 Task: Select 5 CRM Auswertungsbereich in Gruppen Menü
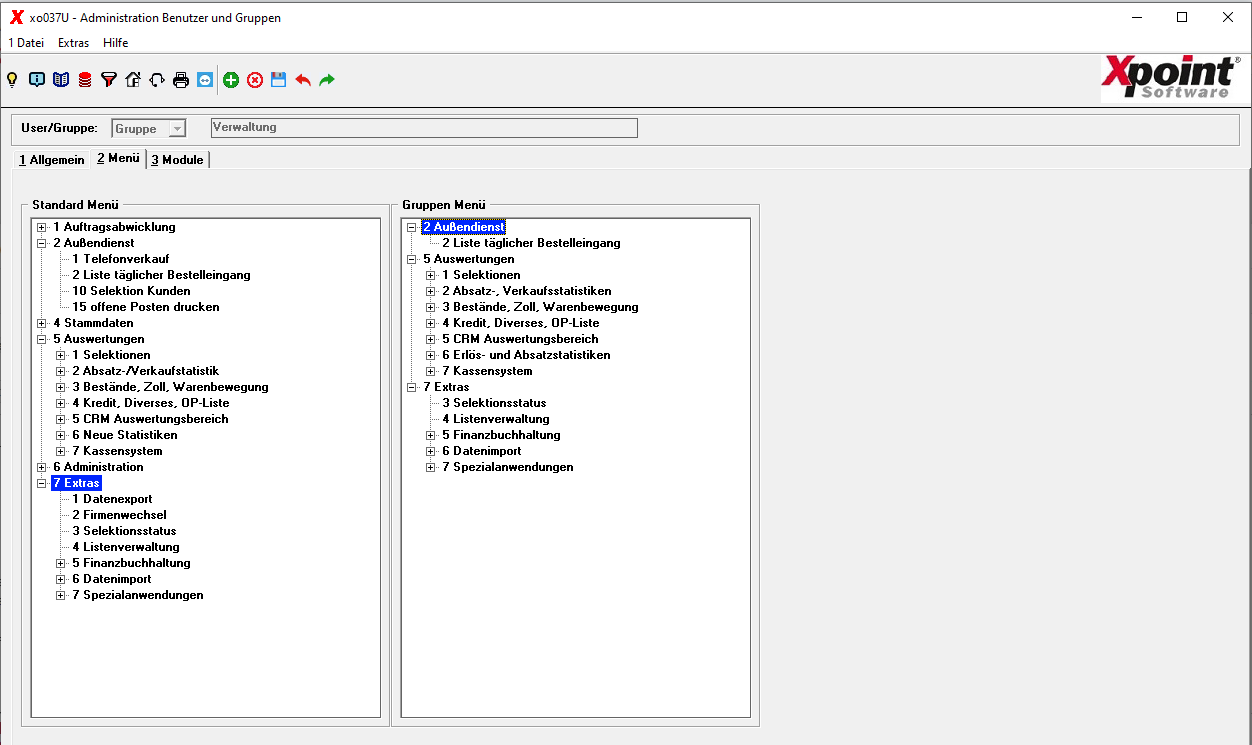[520, 339]
